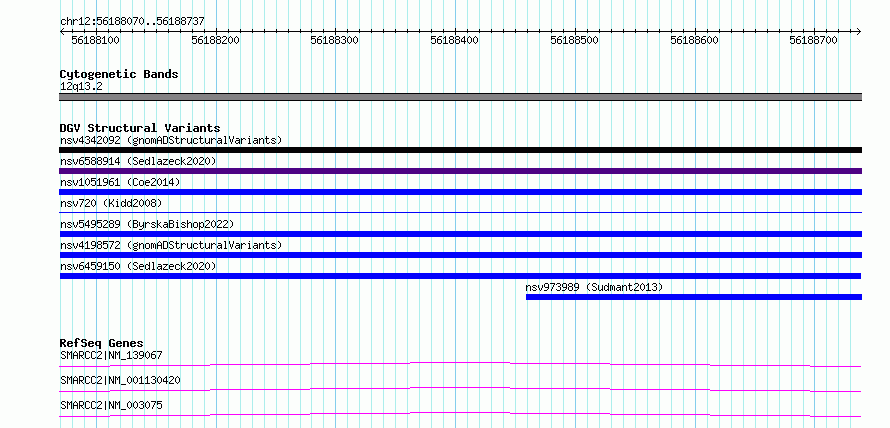Select the RefSeq Genes track title
The width and height of the screenshot is (890, 428).
click(x=101, y=343)
